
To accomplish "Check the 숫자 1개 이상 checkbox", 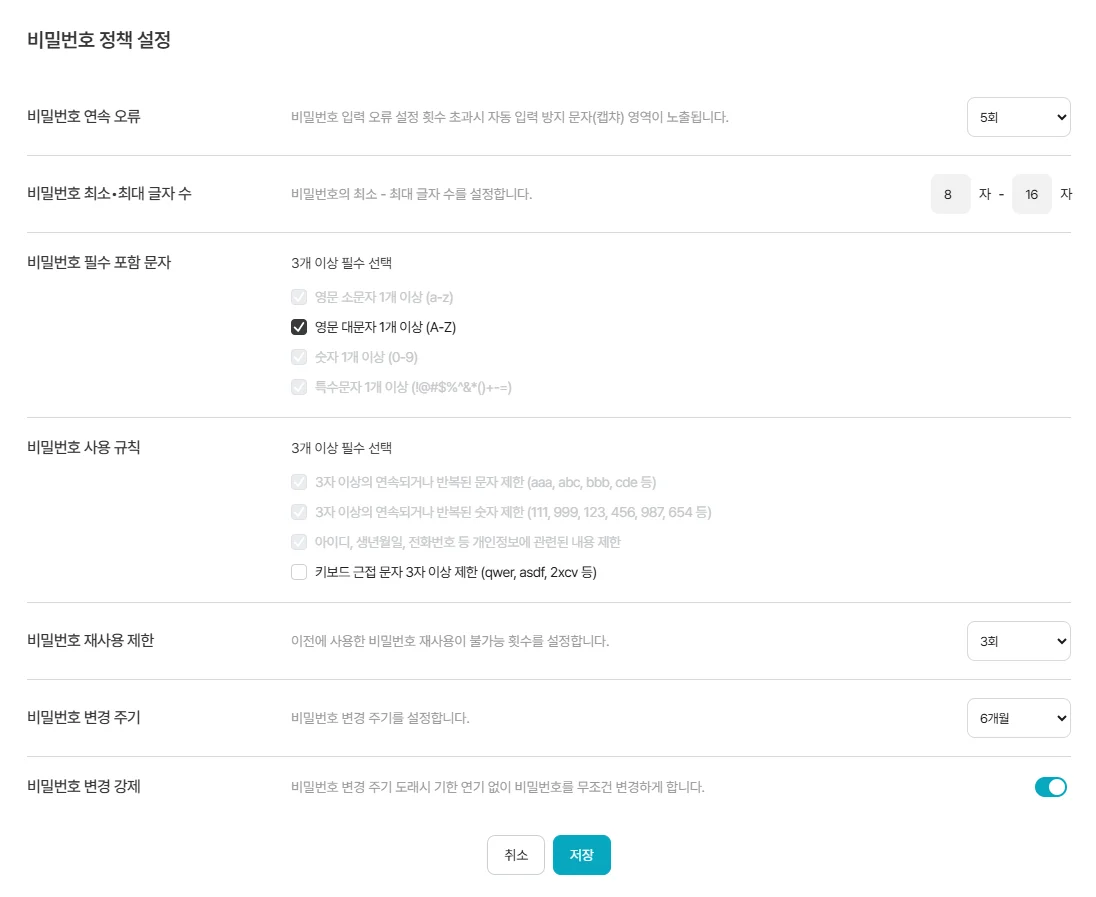I will pyautogui.click(x=299, y=357).
